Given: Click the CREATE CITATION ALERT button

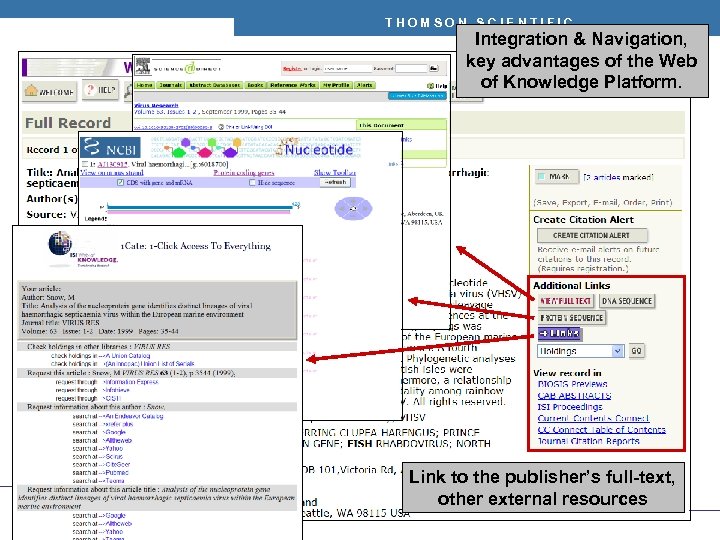Looking at the screenshot, I should tap(592, 236).
